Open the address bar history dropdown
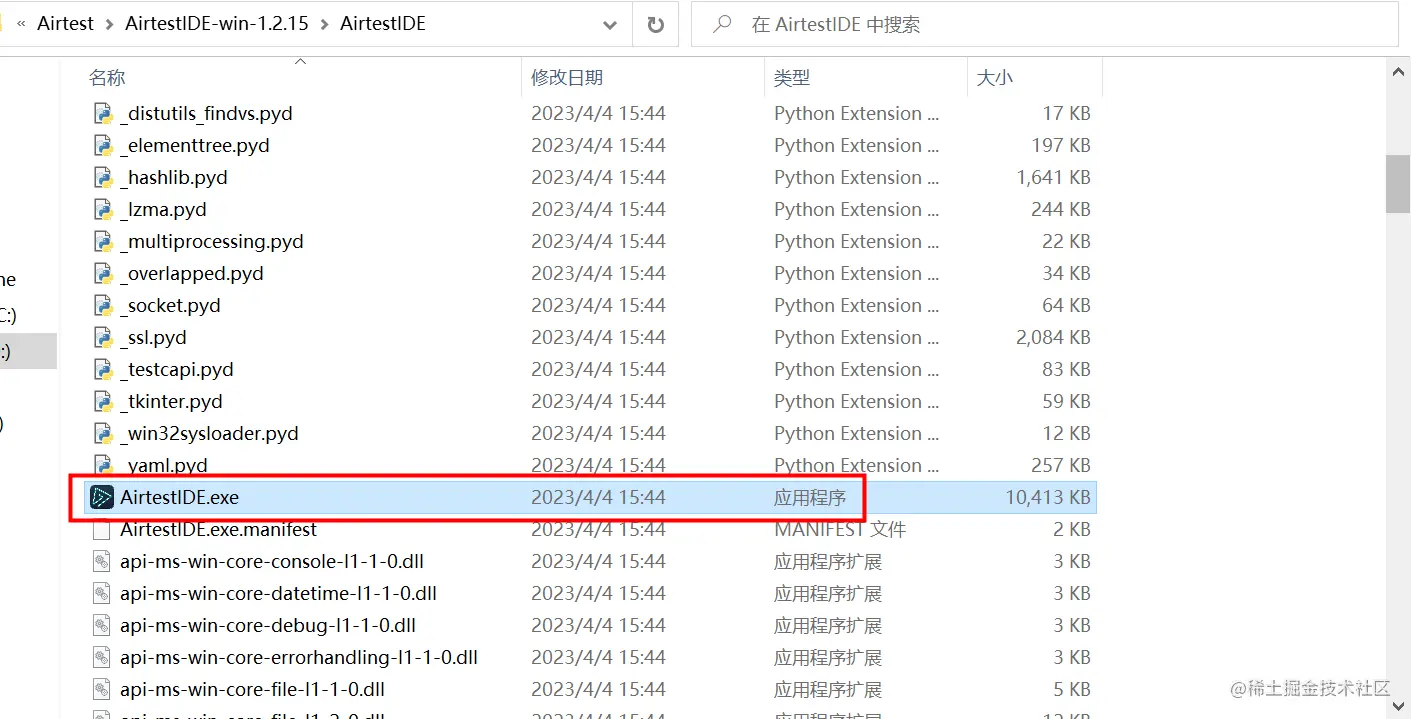1411x719 pixels. tap(609, 24)
